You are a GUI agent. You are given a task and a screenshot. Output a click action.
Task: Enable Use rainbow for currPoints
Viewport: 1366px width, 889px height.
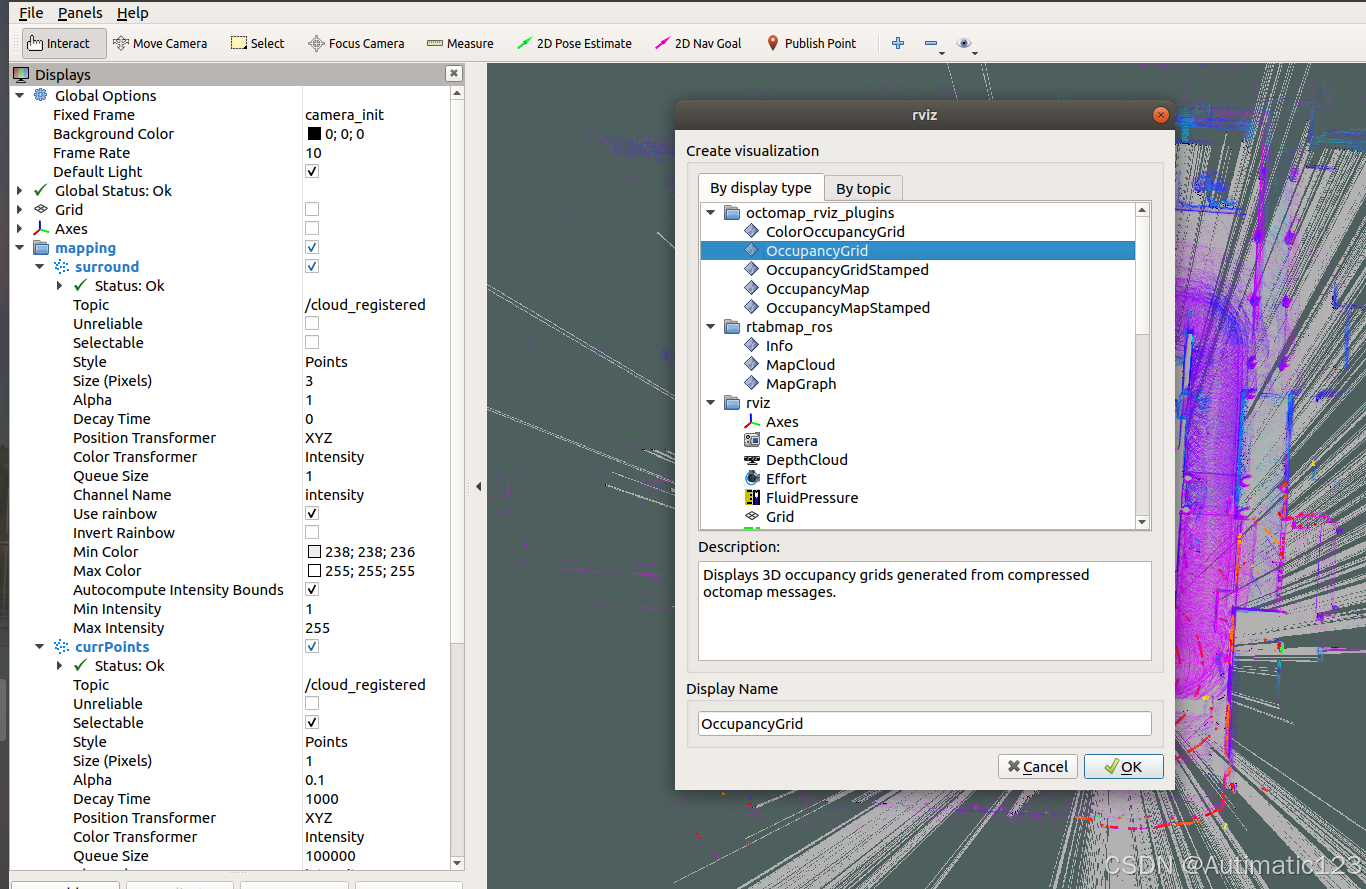pos(311,513)
